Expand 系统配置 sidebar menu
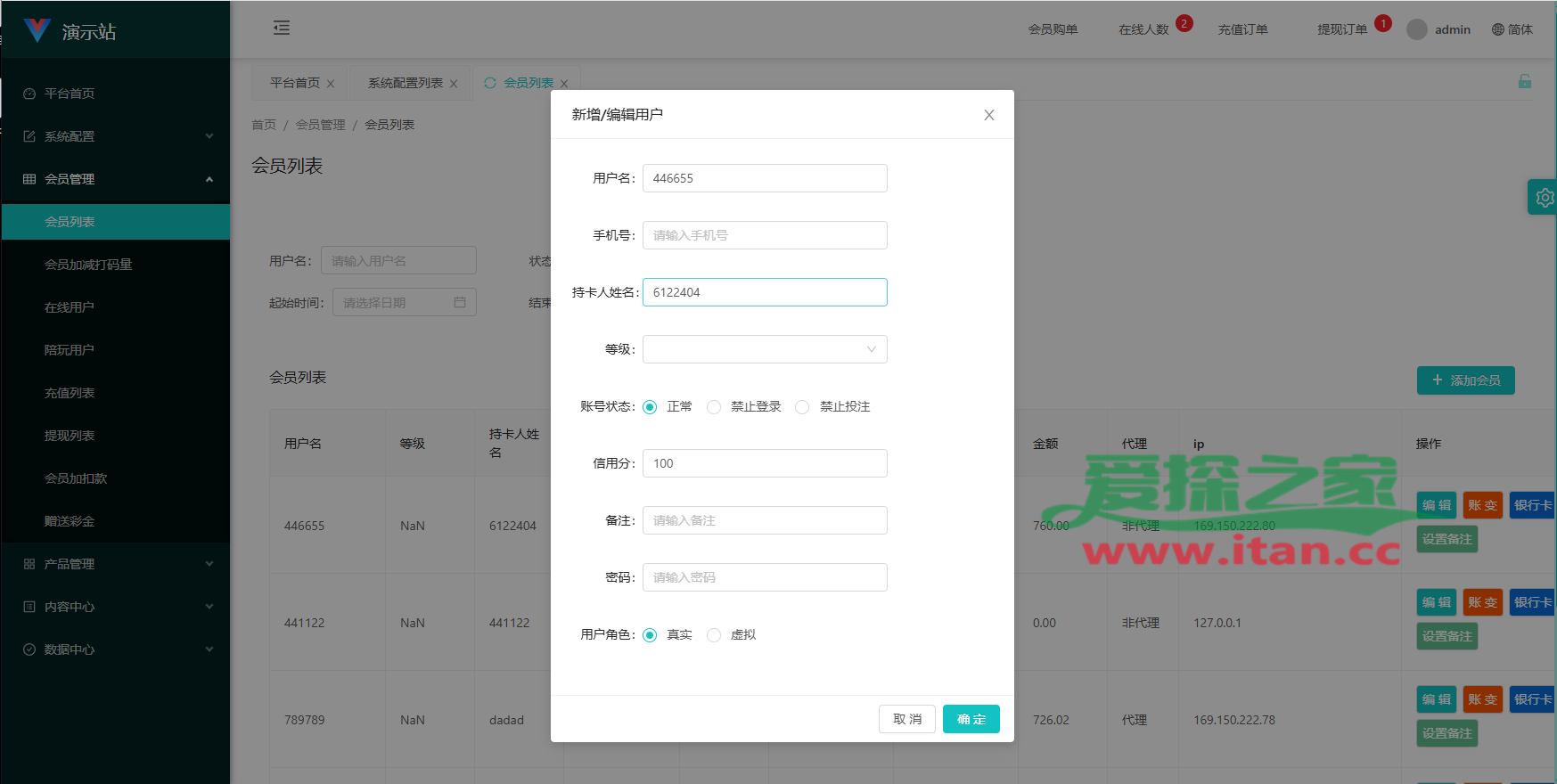 [x=116, y=136]
